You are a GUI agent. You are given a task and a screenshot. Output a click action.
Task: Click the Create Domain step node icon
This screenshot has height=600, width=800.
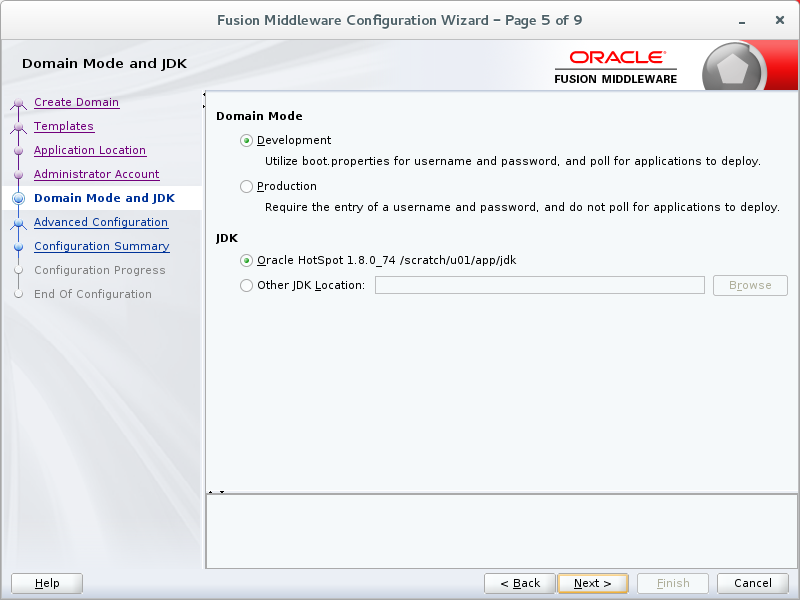[18, 103]
